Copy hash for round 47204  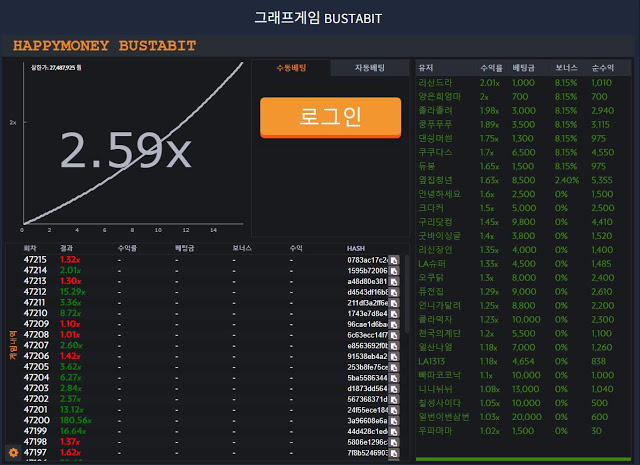394,378
